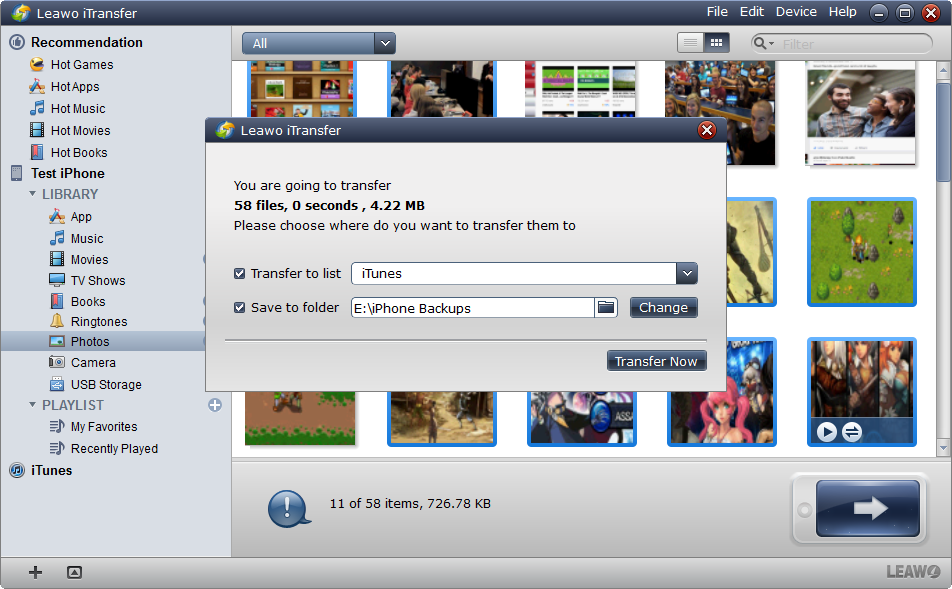Open the File menu
The width and height of the screenshot is (952, 589).
(717, 12)
